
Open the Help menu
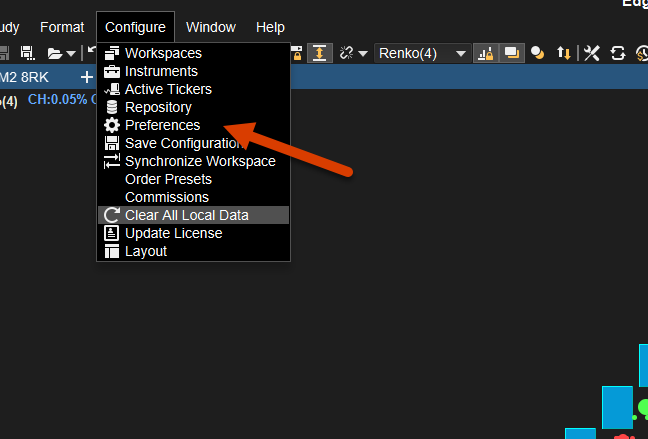click(270, 27)
